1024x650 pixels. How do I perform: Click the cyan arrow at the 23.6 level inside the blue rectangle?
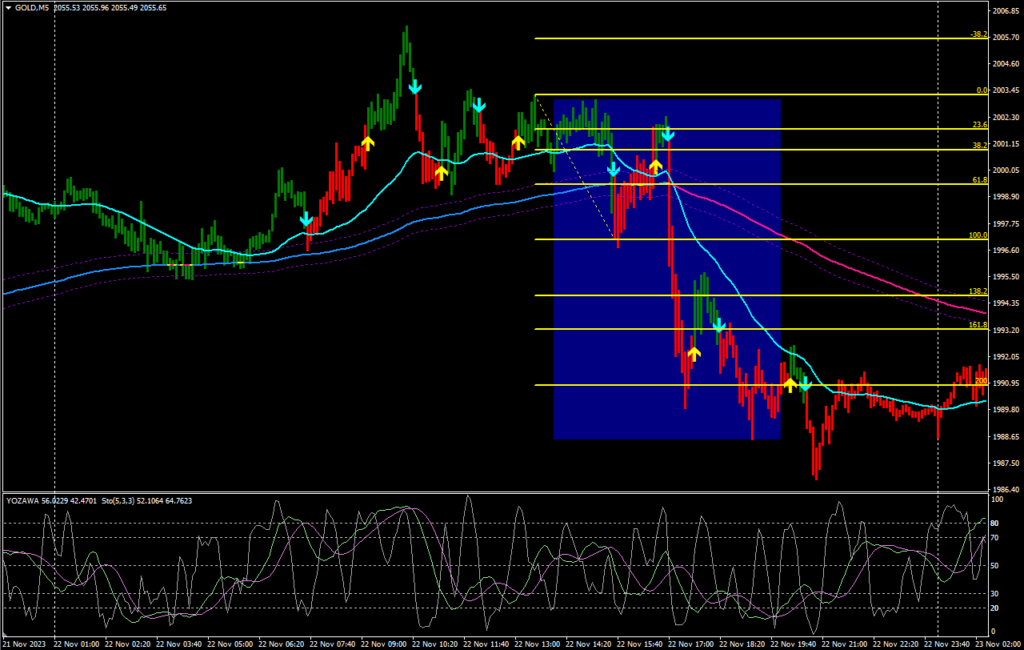point(667,133)
